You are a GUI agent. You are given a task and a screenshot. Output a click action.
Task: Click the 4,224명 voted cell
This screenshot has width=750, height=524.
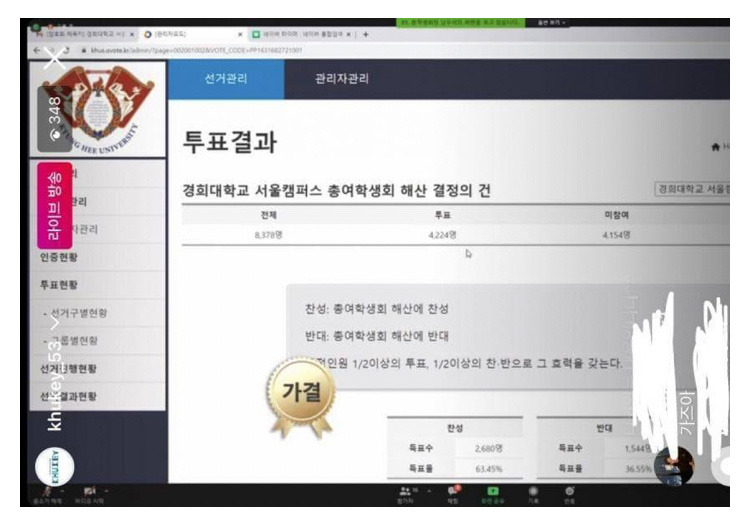pyautogui.click(x=442, y=235)
